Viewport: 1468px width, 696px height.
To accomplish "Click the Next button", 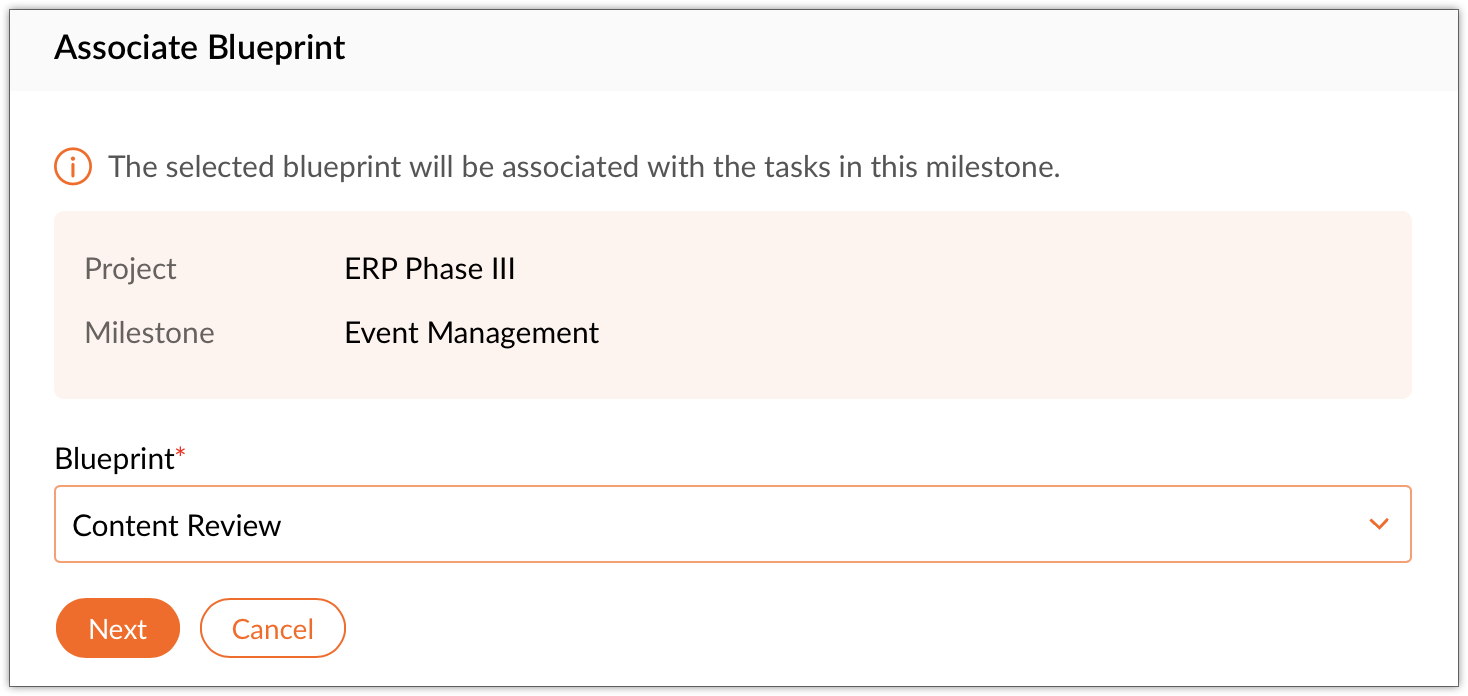I will click(x=118, y=628).
